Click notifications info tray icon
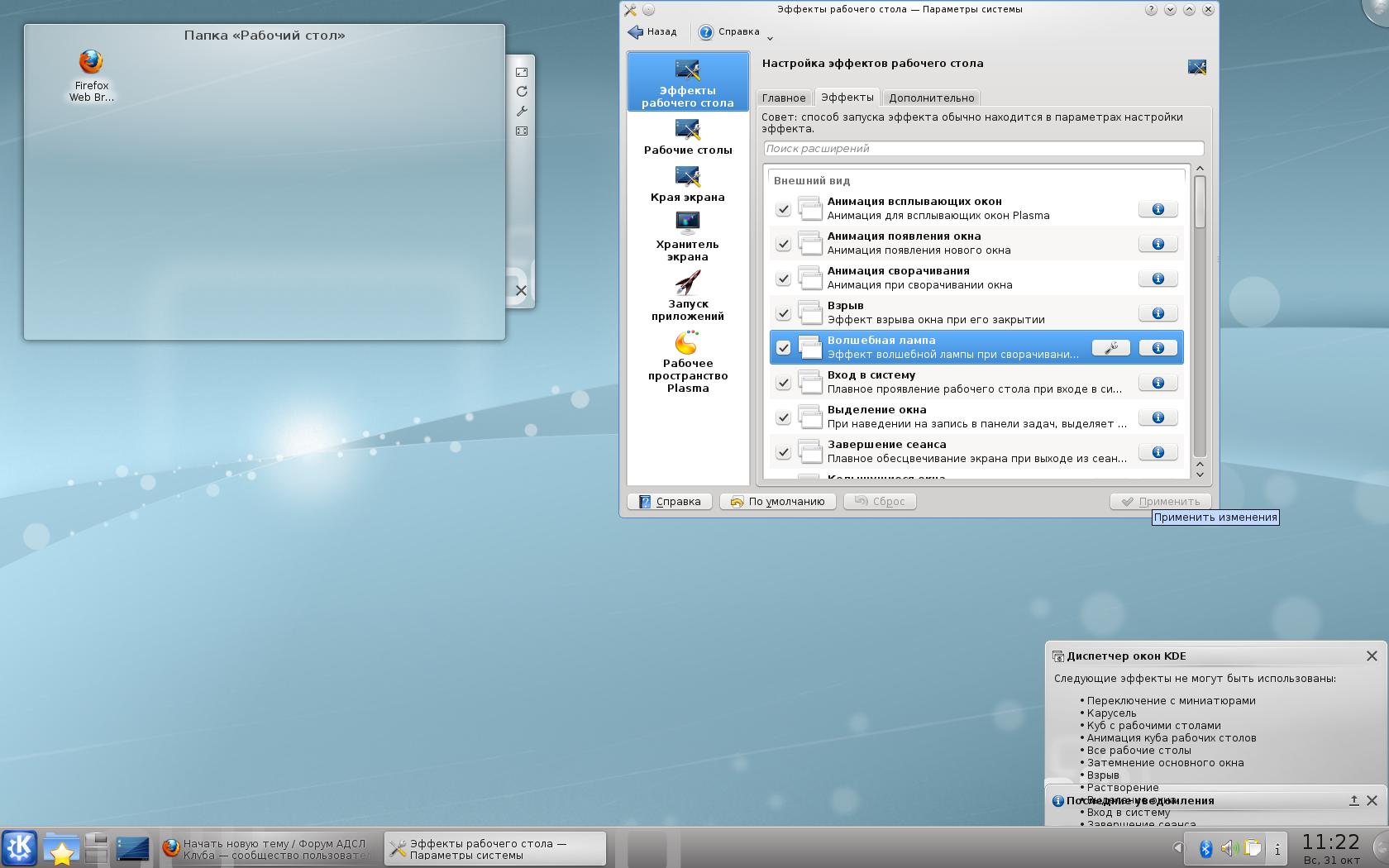Viewport: 1389px width, 868px height. [x=1277, y=849]
